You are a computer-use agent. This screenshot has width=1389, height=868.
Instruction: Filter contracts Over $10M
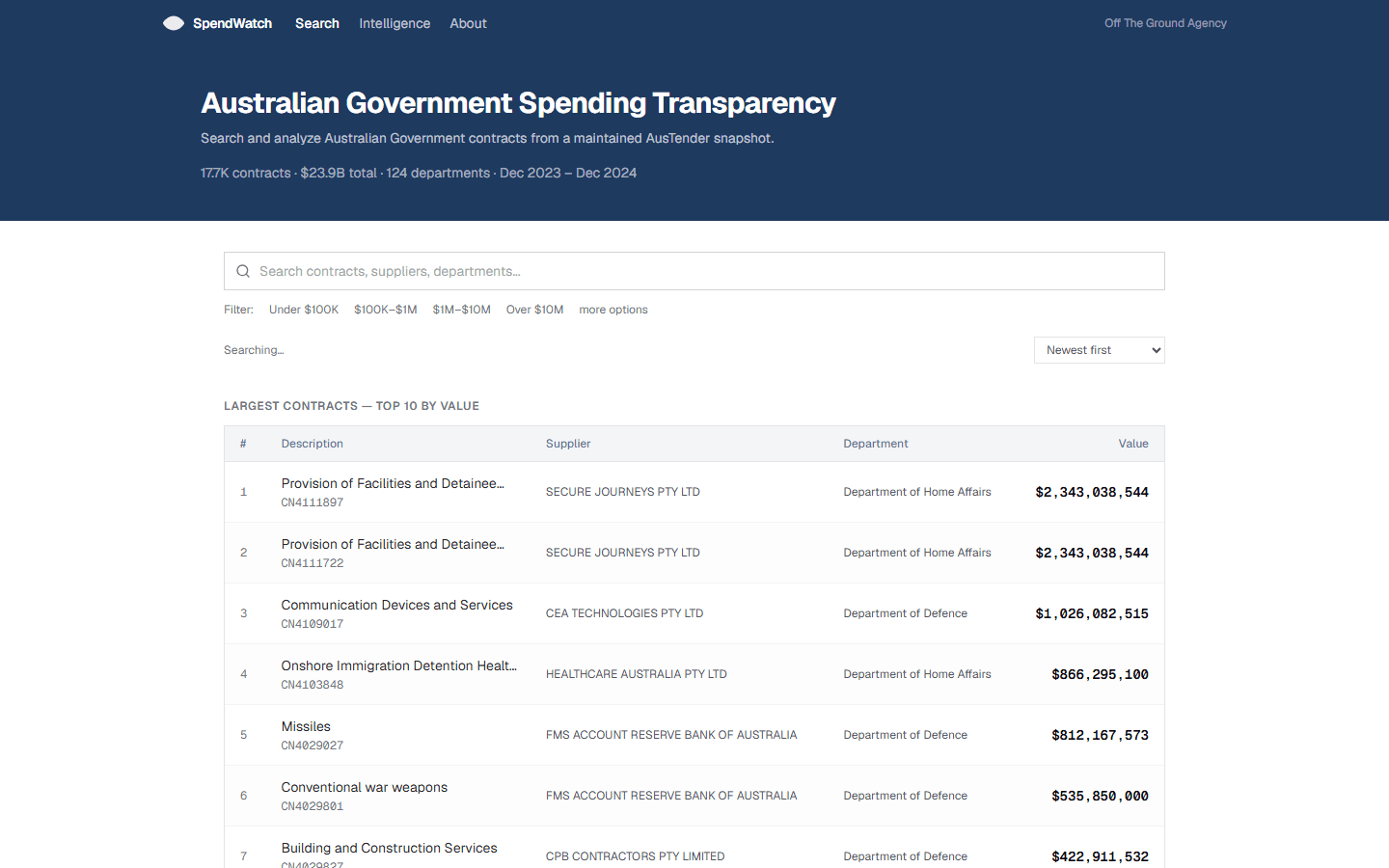[x=535, y=310]
